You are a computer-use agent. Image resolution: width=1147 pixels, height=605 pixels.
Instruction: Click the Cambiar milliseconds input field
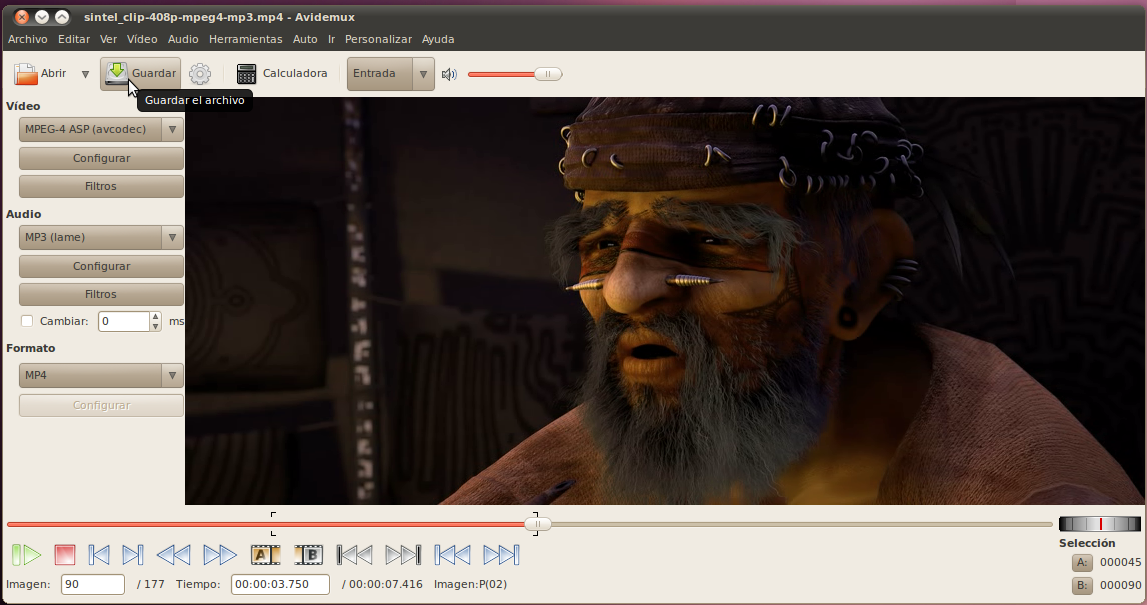(x=124, y=321)
